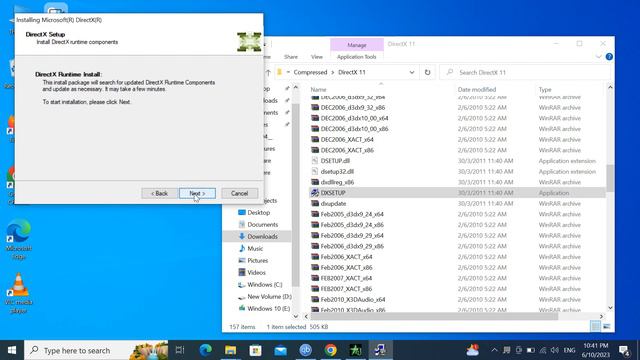Expand the ribbon with chevron arrow

pyautogui.click(x=598, y=57)
